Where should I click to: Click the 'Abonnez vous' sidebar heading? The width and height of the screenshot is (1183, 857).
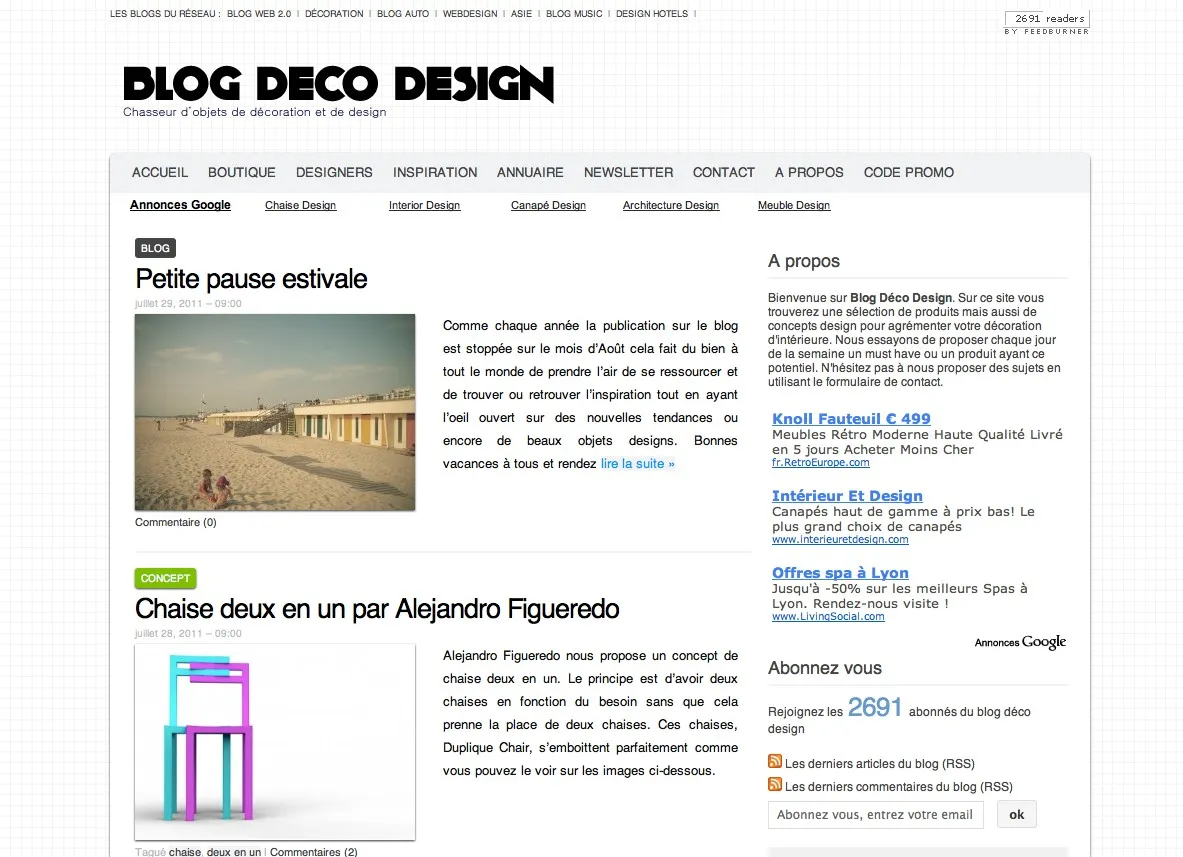click(825, 668)
